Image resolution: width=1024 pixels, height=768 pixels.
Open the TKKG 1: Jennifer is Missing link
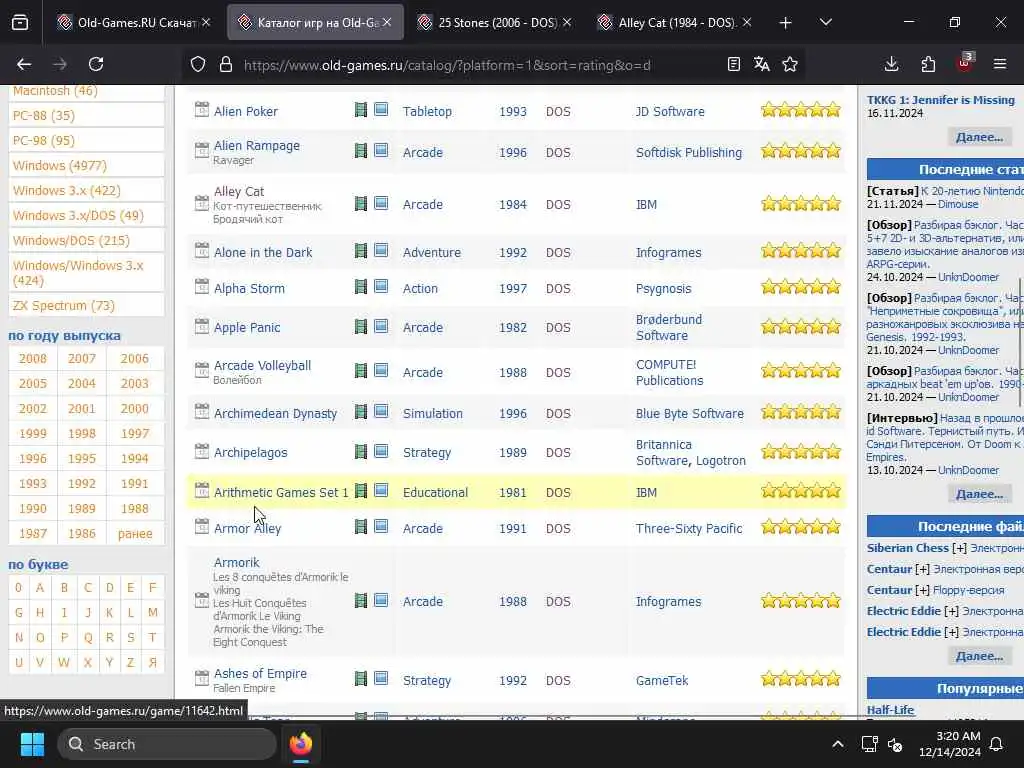940,100
